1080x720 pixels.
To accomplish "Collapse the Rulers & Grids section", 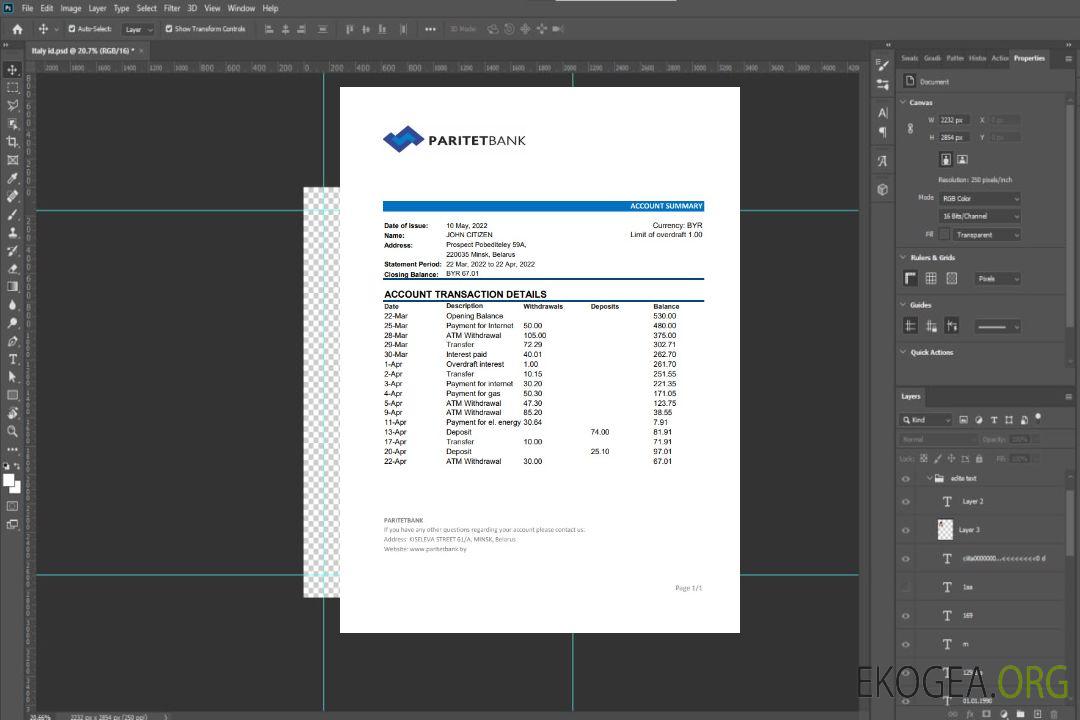I will 903,258.
